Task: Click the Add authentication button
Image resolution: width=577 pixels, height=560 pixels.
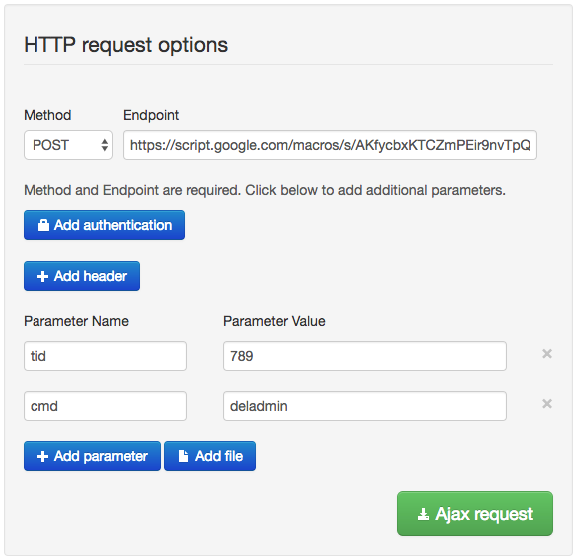Action: pyautogui.click(x=105, y=225)
